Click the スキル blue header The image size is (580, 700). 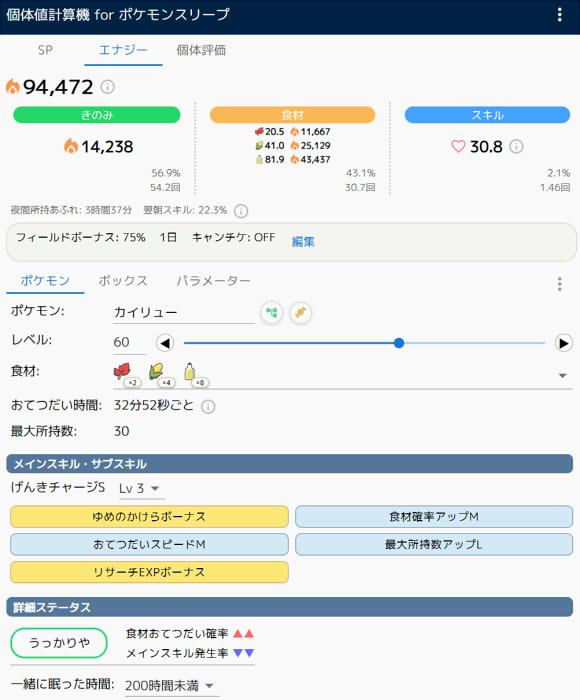point(487,115)
